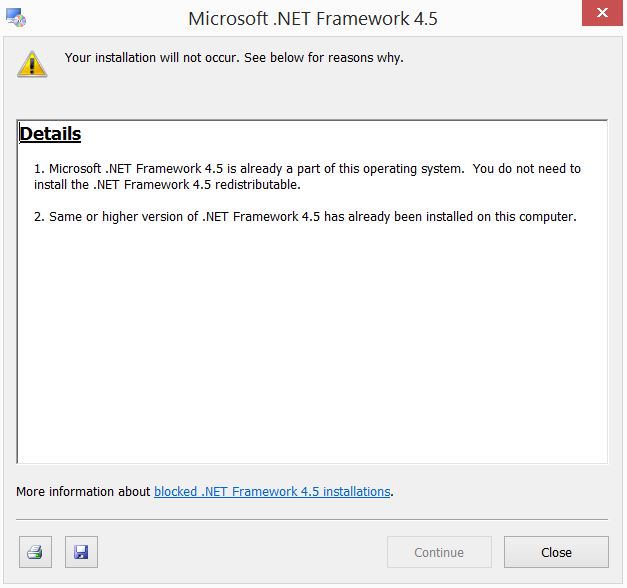Screen dimensions: 627x588
Task: Click empty space between save icon and Continue
Action: 240,552
